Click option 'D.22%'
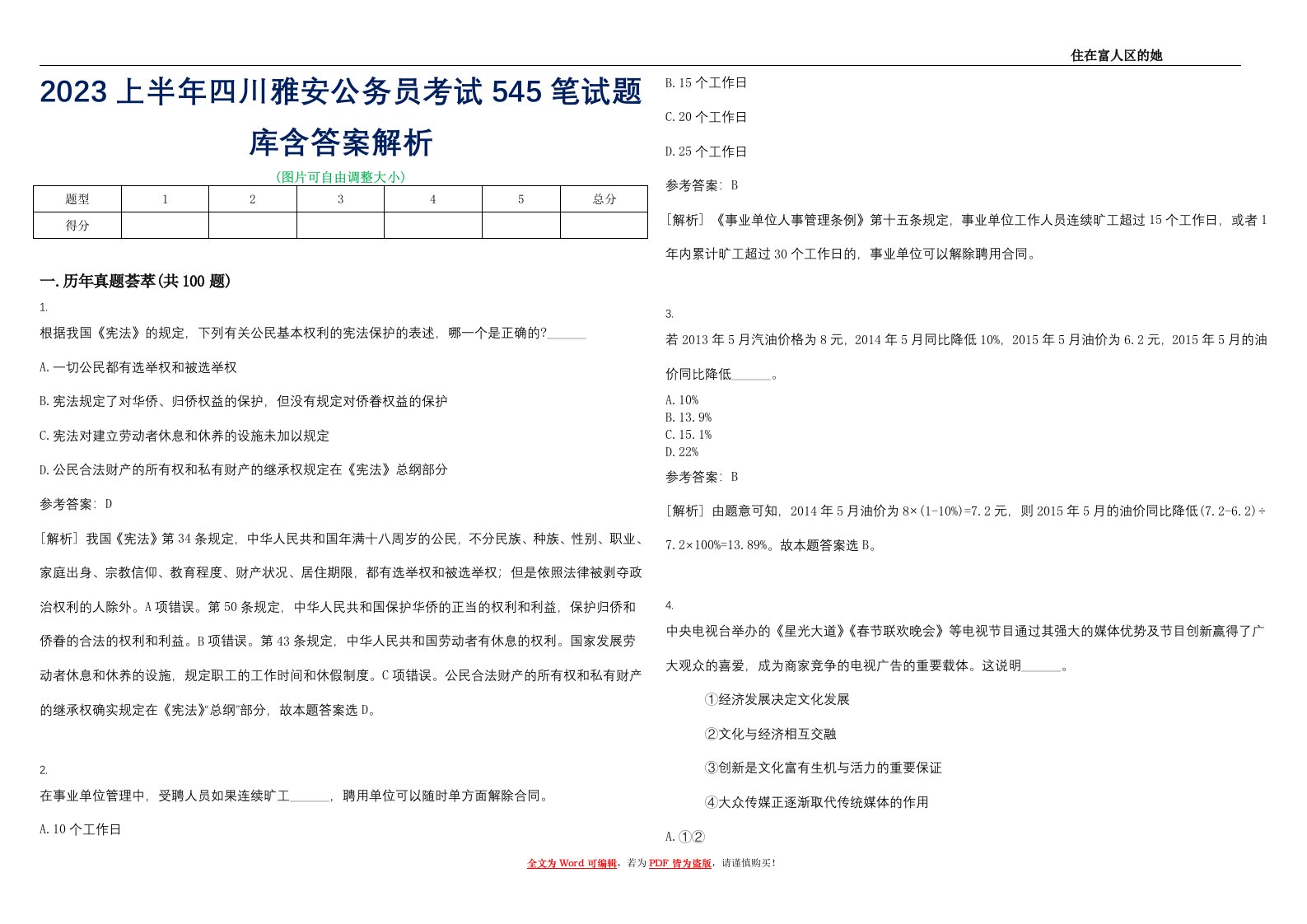Screen dimensions: 1307x924 pyautogui.click(x=682, y=452)
